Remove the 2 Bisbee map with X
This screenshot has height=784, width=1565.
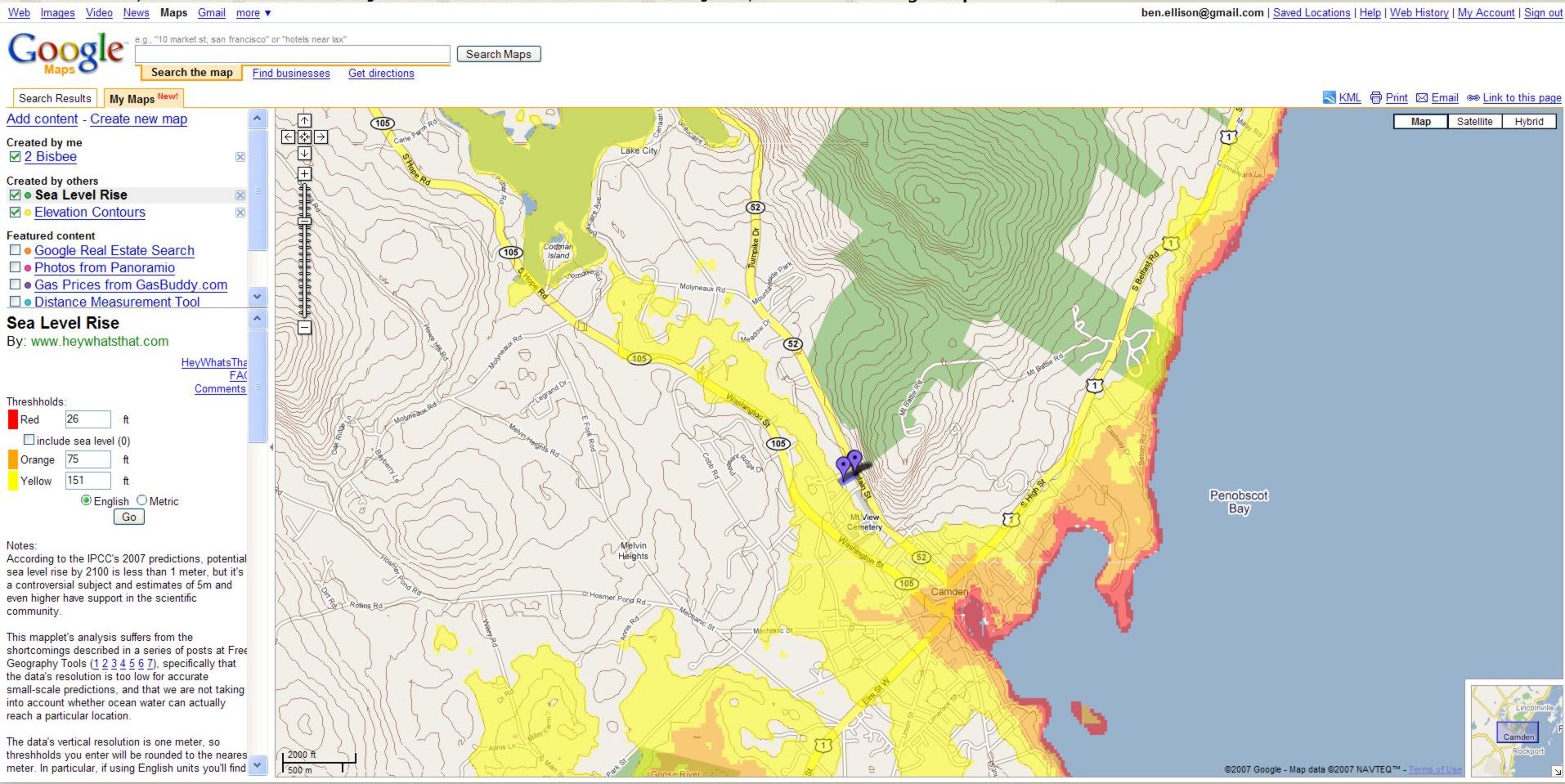[x=240, y=157]
